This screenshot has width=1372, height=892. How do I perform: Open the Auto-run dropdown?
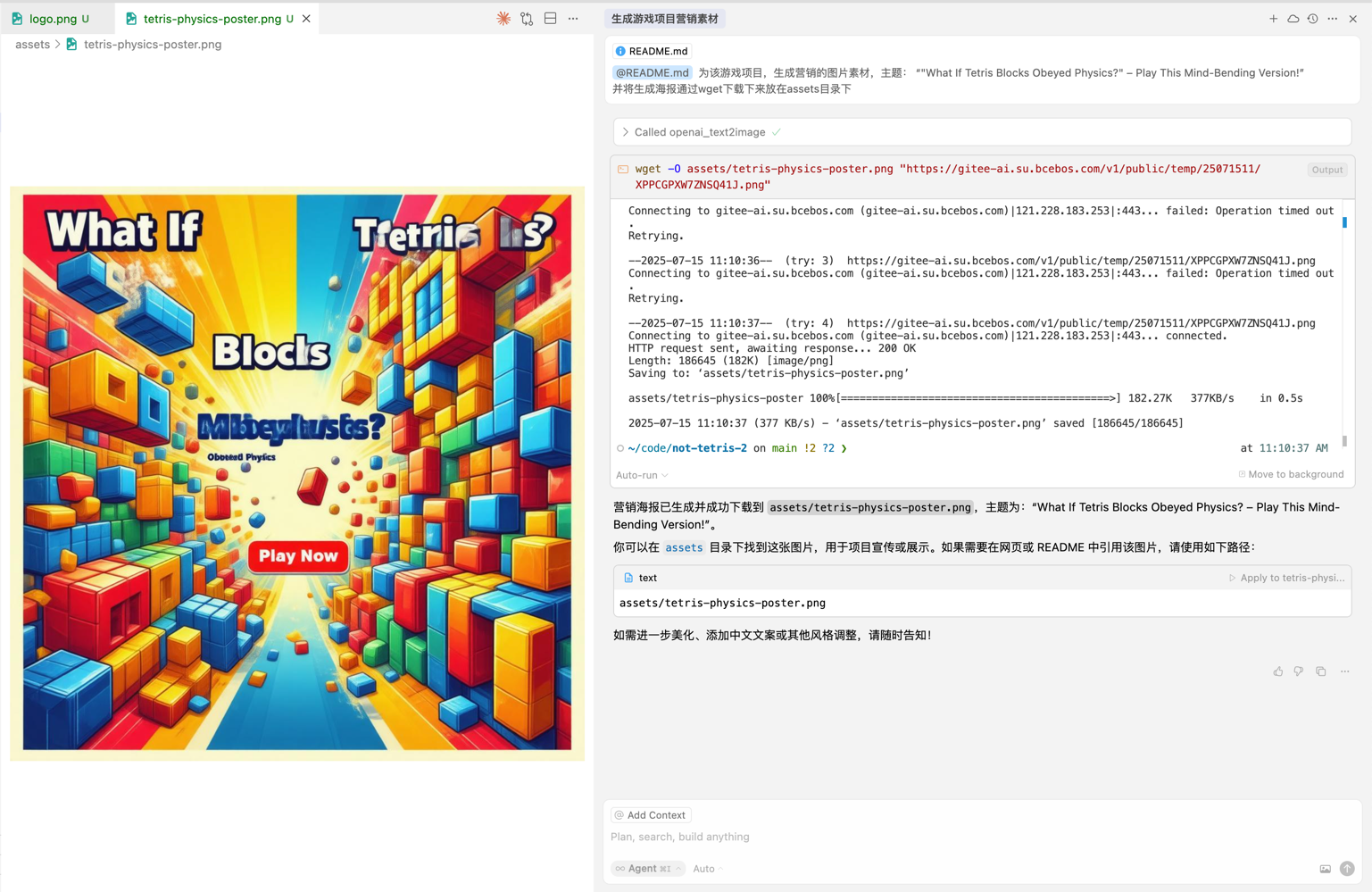[x=642, y=475]
